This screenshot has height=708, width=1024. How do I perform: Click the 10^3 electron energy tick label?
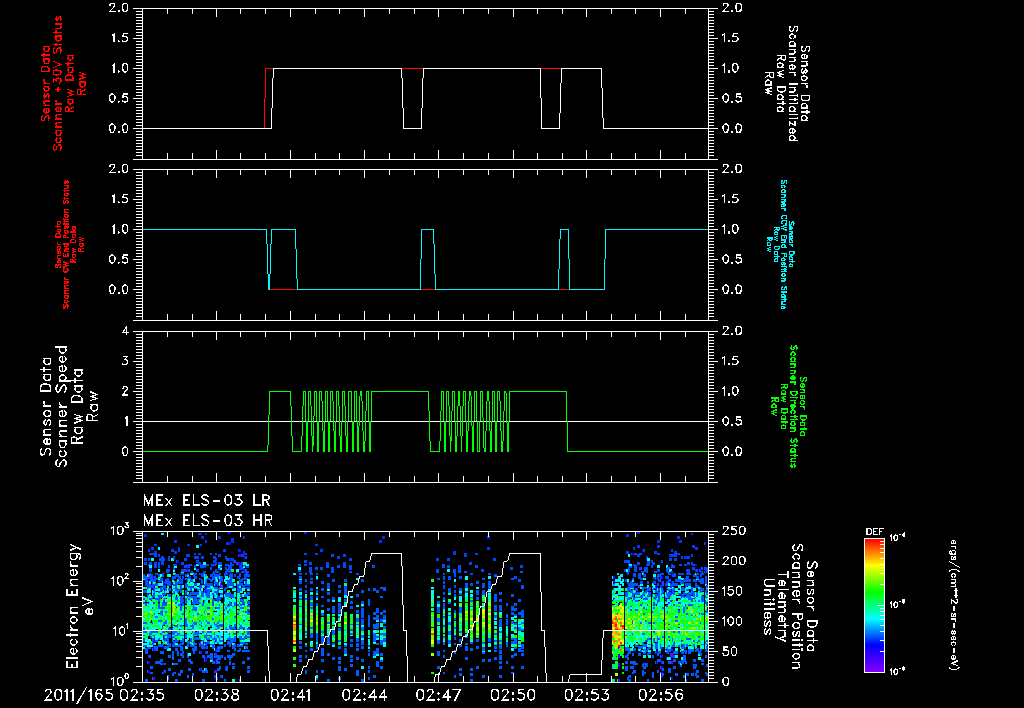point(120,530)
